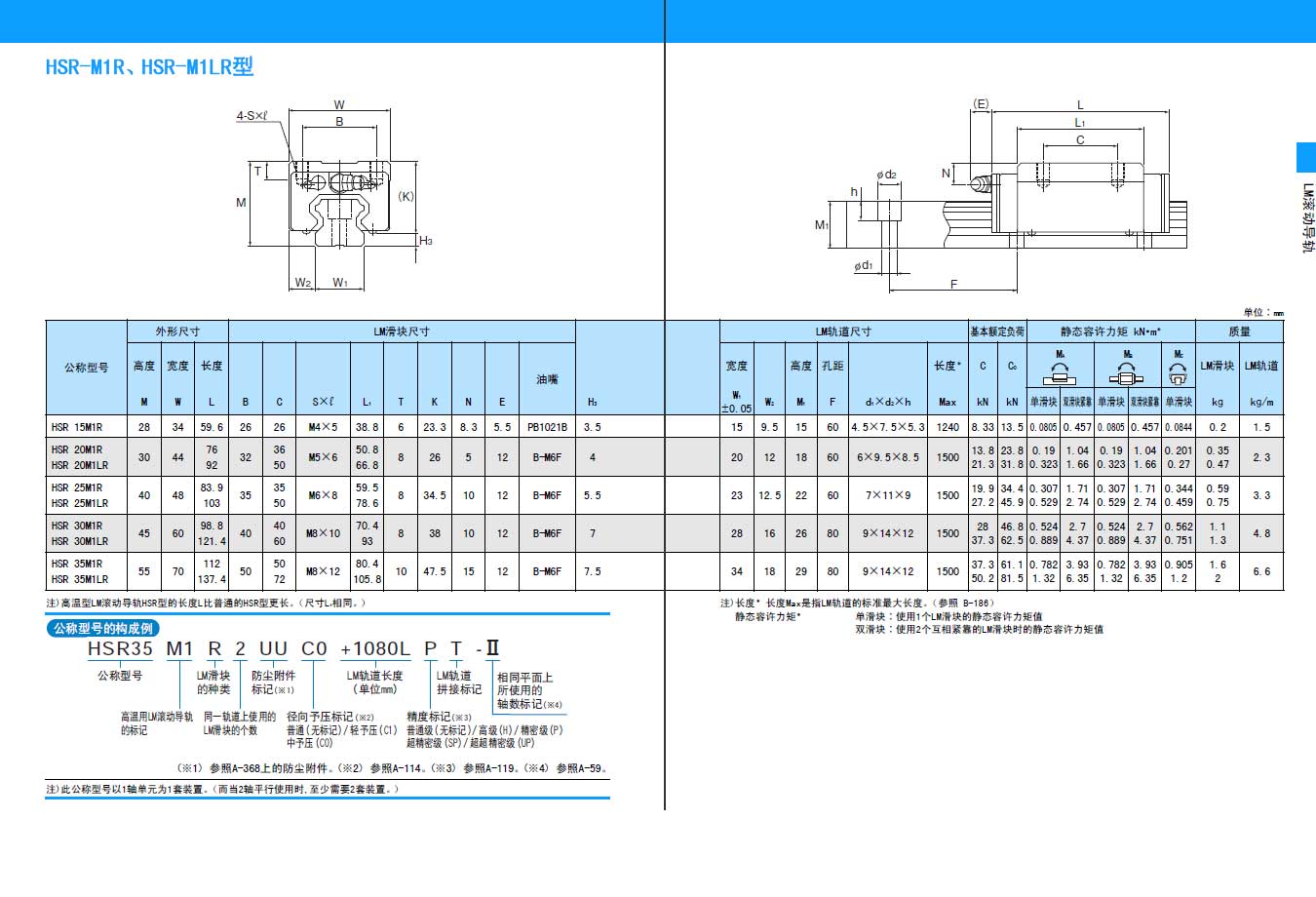This screenshot has width=1316, height=897.
Task: Click the HSR 20M1LR model label
Action: pyautogui.click(x=79, y=465)
